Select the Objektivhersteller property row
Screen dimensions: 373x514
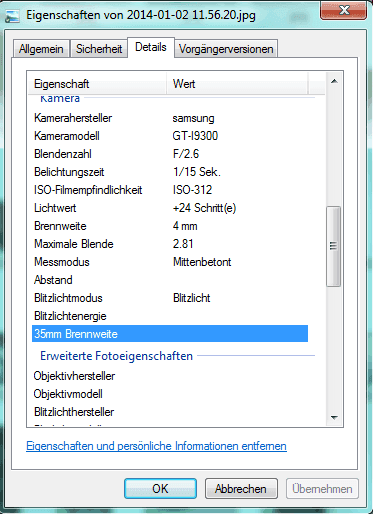170,376
